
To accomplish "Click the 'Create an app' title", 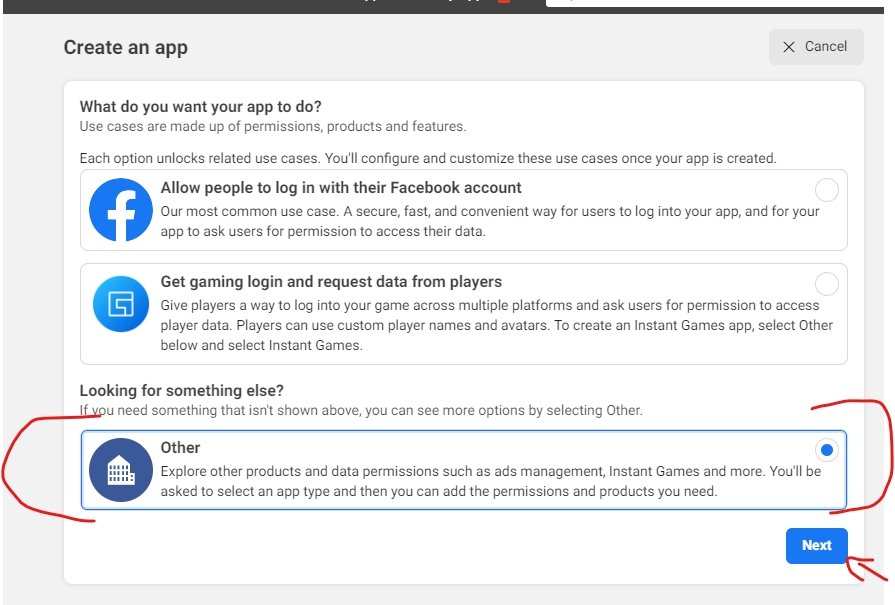I will 126,47.
